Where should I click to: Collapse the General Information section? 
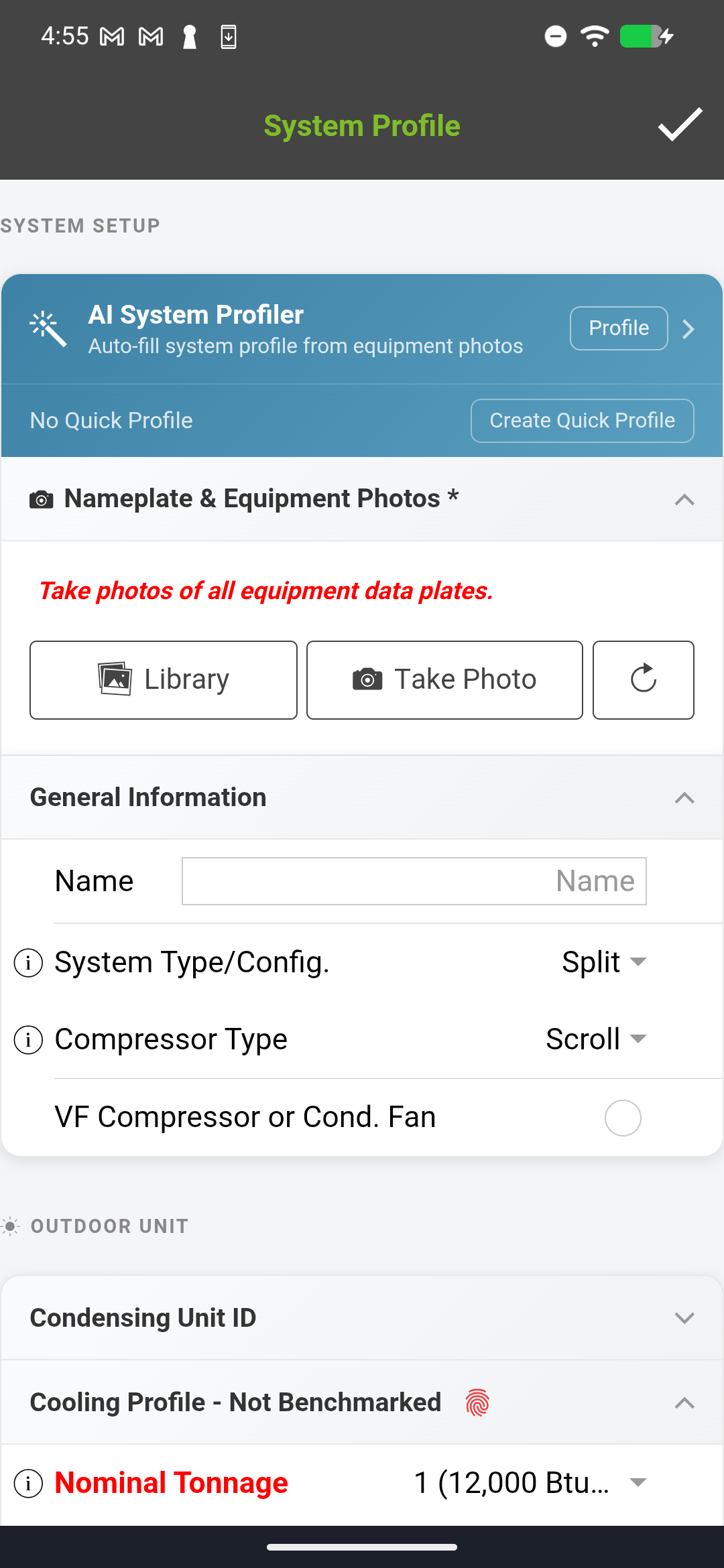684,797
